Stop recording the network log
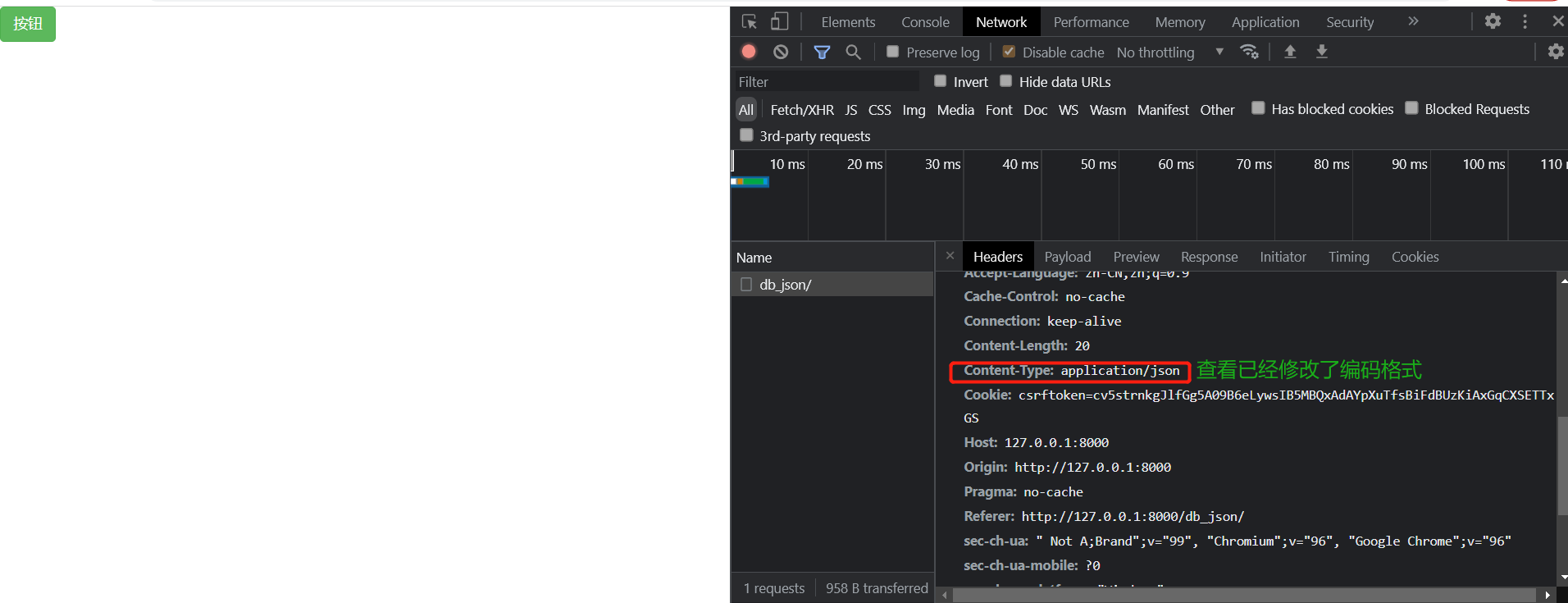1568x603 pixels. coord(749,52)
